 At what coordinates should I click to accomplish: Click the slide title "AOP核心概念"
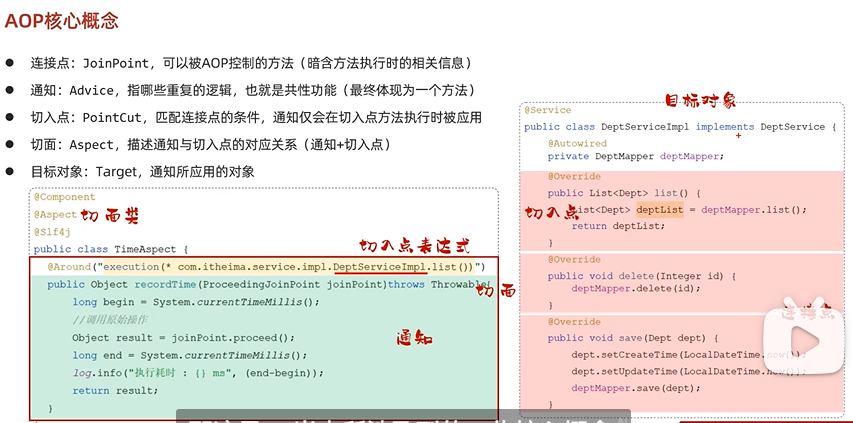[x=61, y=21]
